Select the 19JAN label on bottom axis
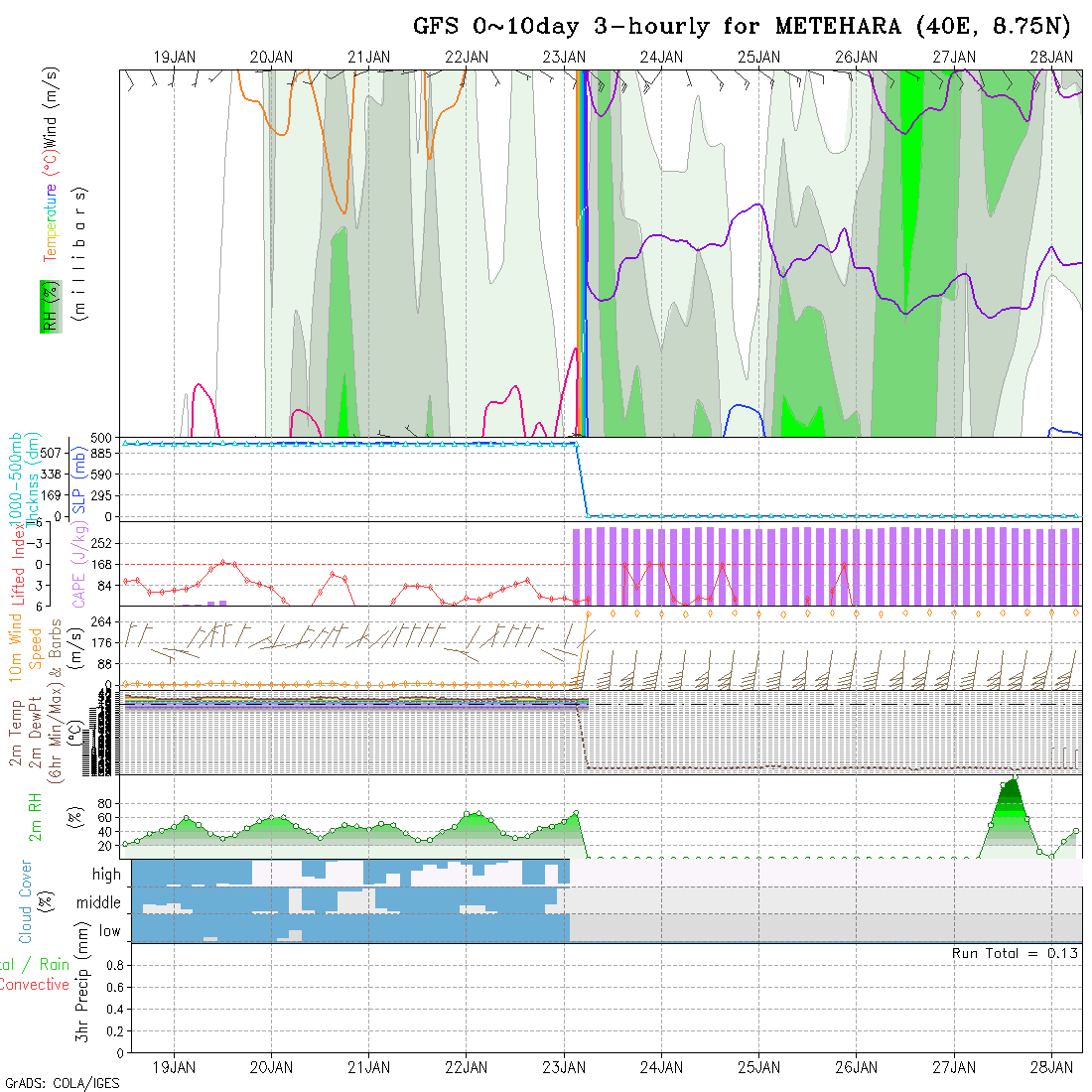This screenshot has height=1092, width=1092. pyautogui.click(x=174, y=1067)
